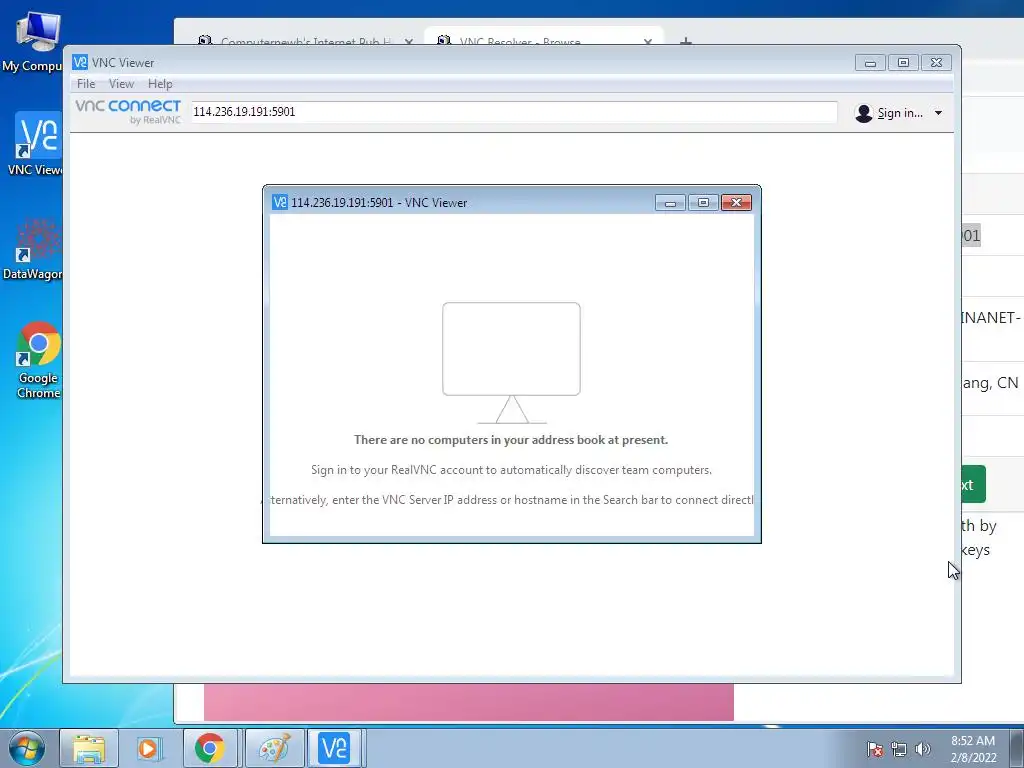Image resolution: width=1024 pixels, height=768 pixels.
Task: Expand the Sign in dropdown arrow
Action: click(938, 113)
